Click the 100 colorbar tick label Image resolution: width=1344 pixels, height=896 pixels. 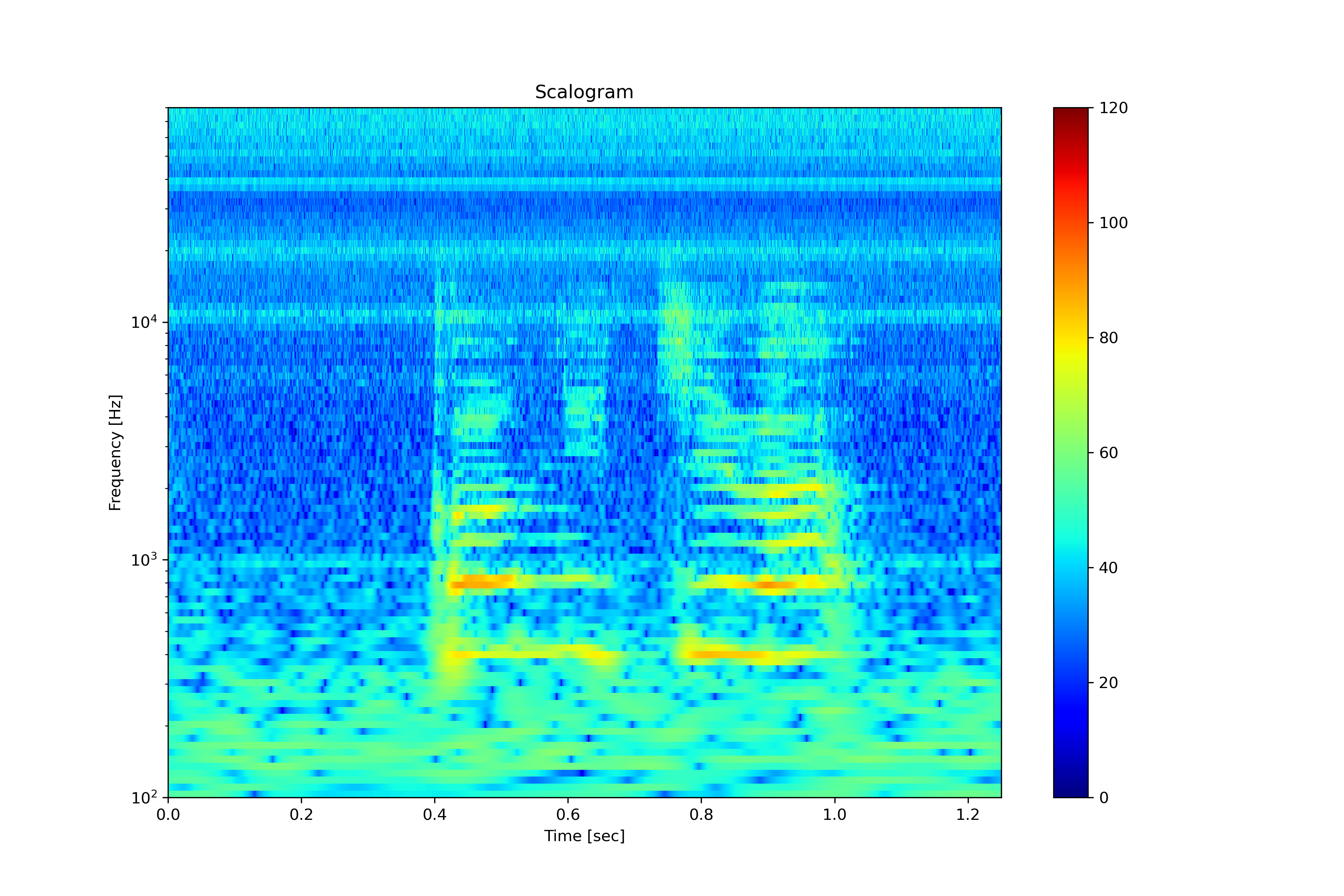pyautogui.click(x=1113, y=223)
